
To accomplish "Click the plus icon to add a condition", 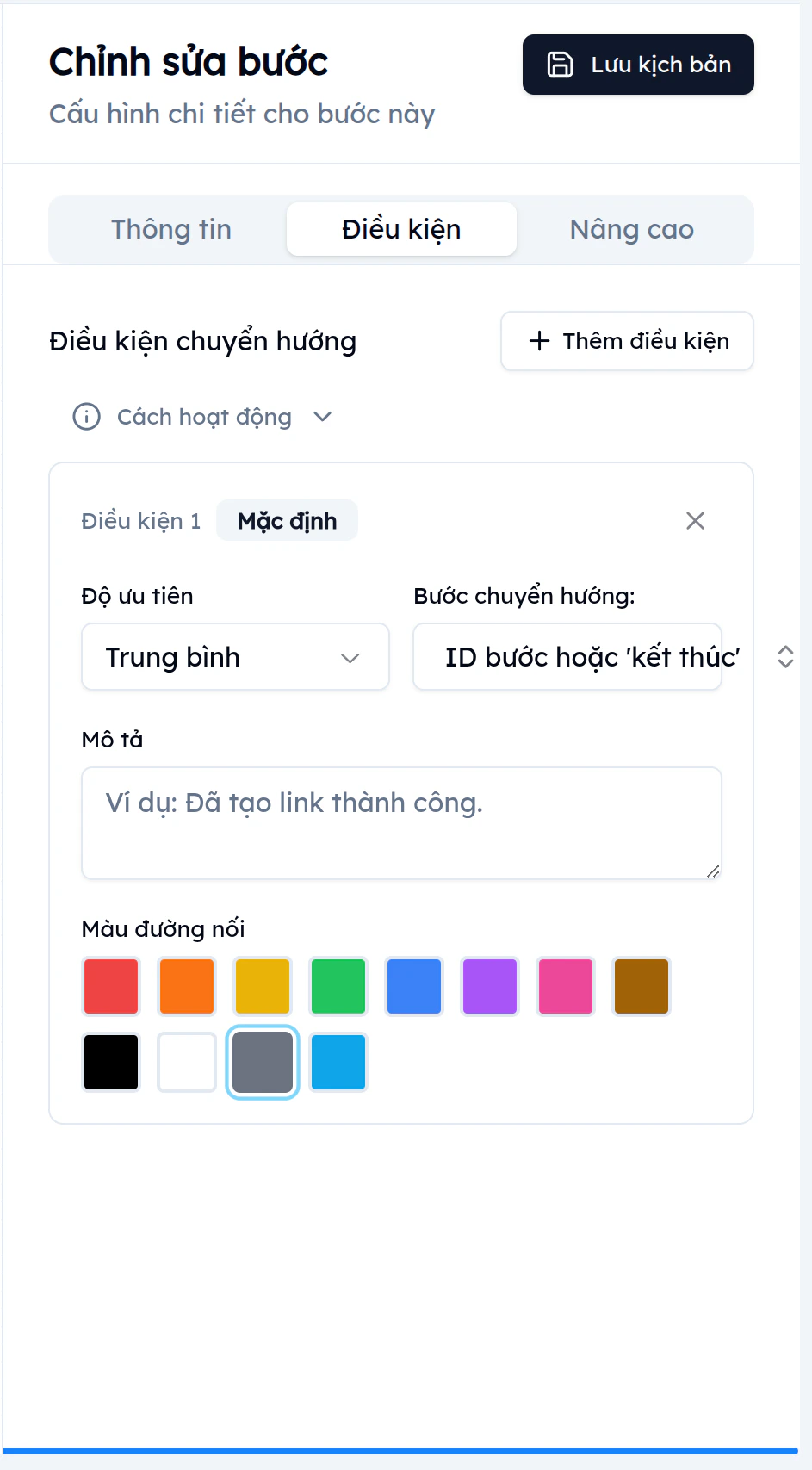I will coord(538,341).
